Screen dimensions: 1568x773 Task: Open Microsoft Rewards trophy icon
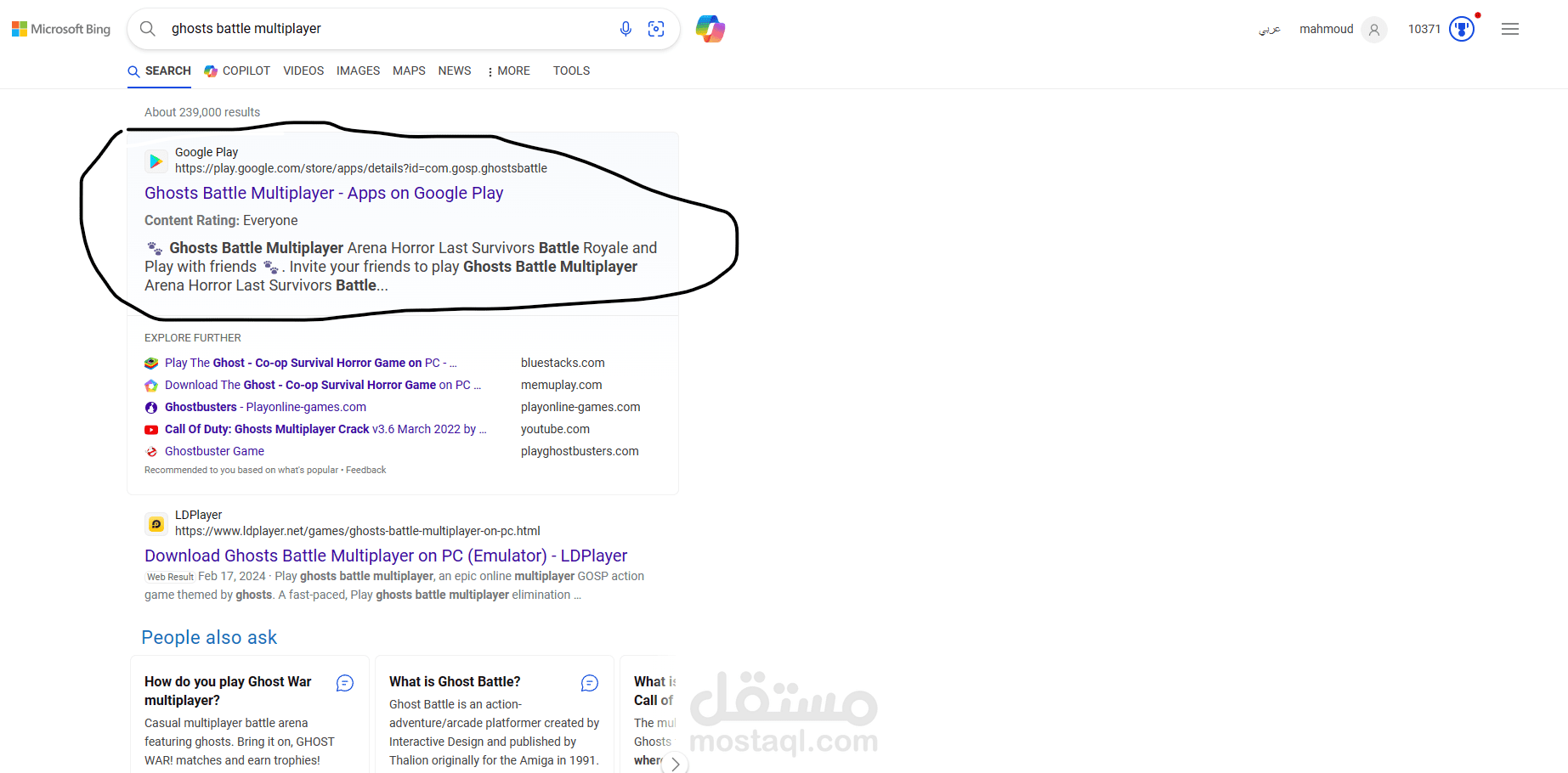1462,29
